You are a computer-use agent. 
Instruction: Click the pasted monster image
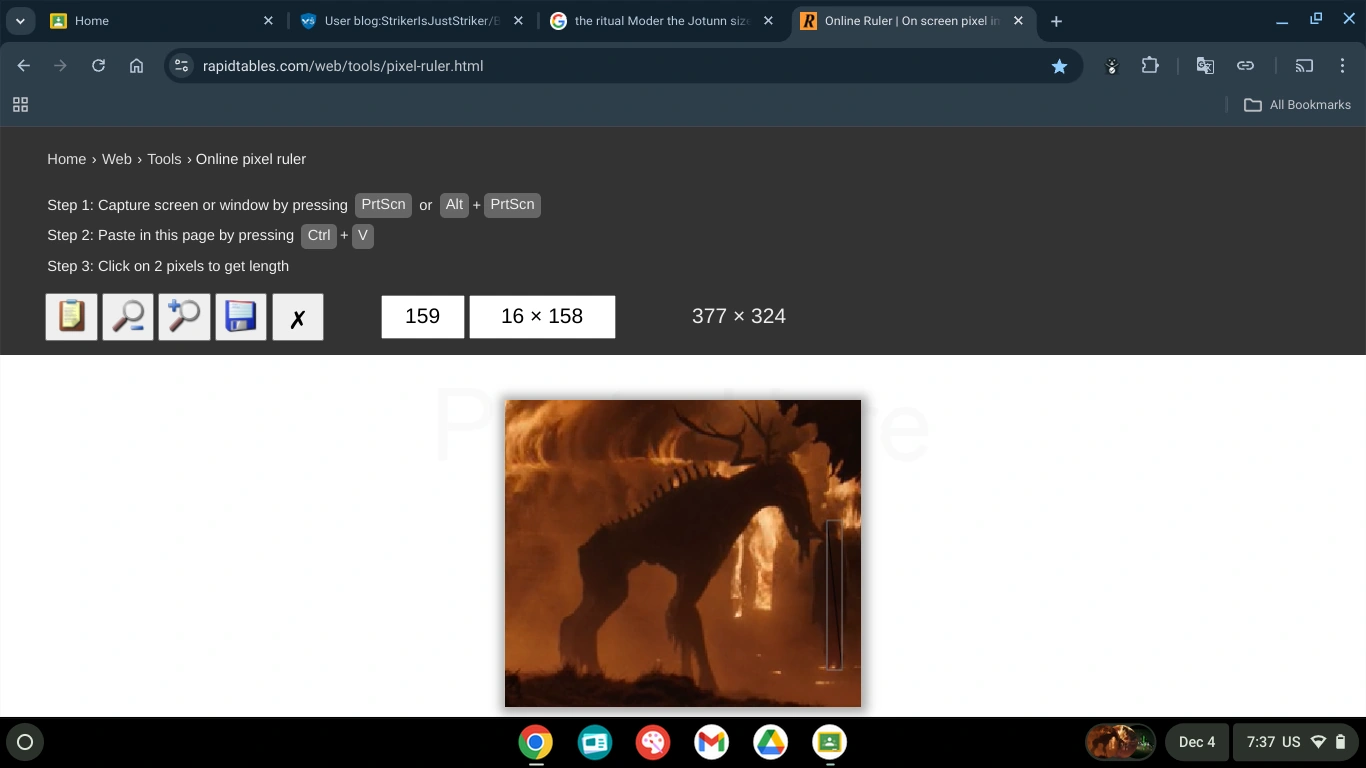[683, 553]
